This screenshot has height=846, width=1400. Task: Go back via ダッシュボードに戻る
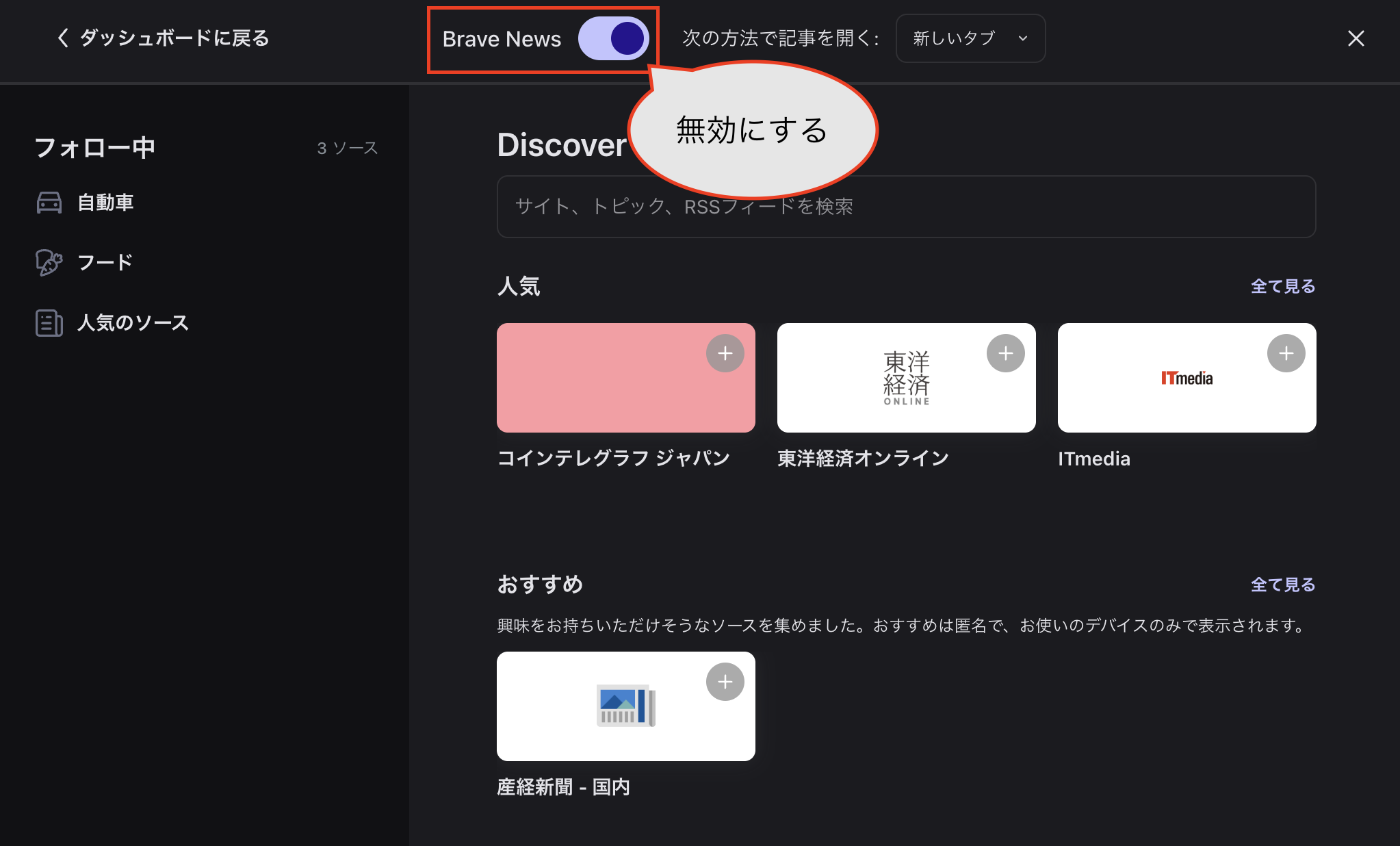click(164, 38)
